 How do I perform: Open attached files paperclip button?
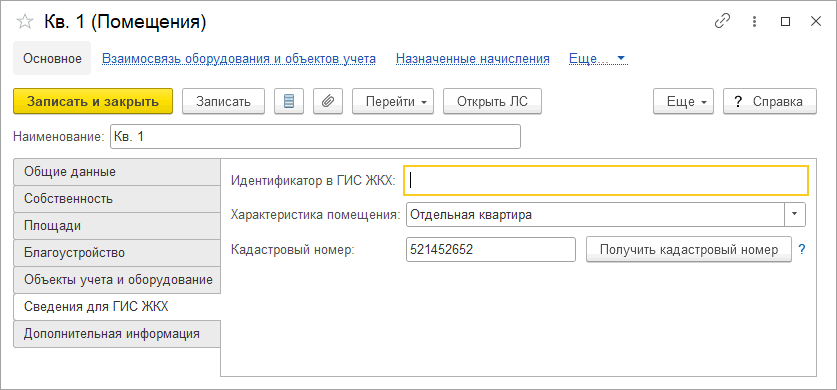328,101
